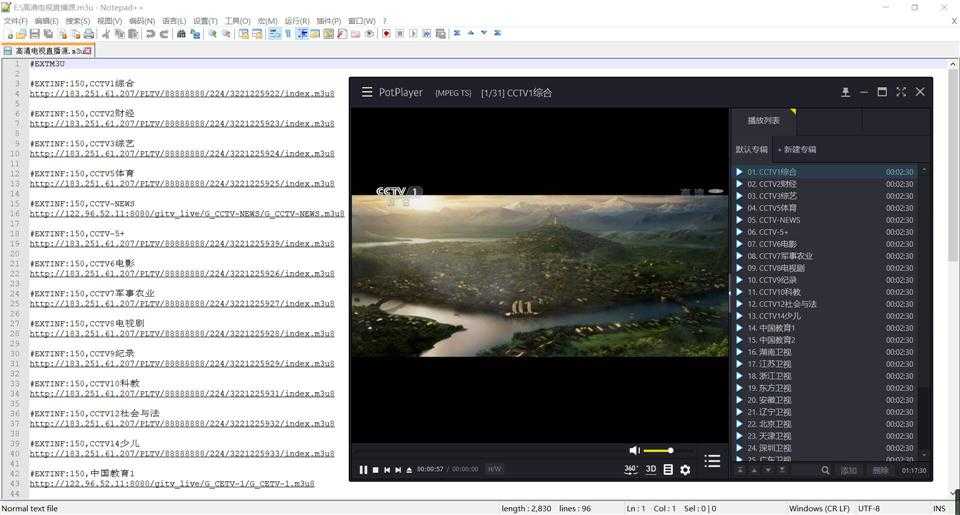
Task: Click the Save All toolbar icon
Action: coord(48,34)
